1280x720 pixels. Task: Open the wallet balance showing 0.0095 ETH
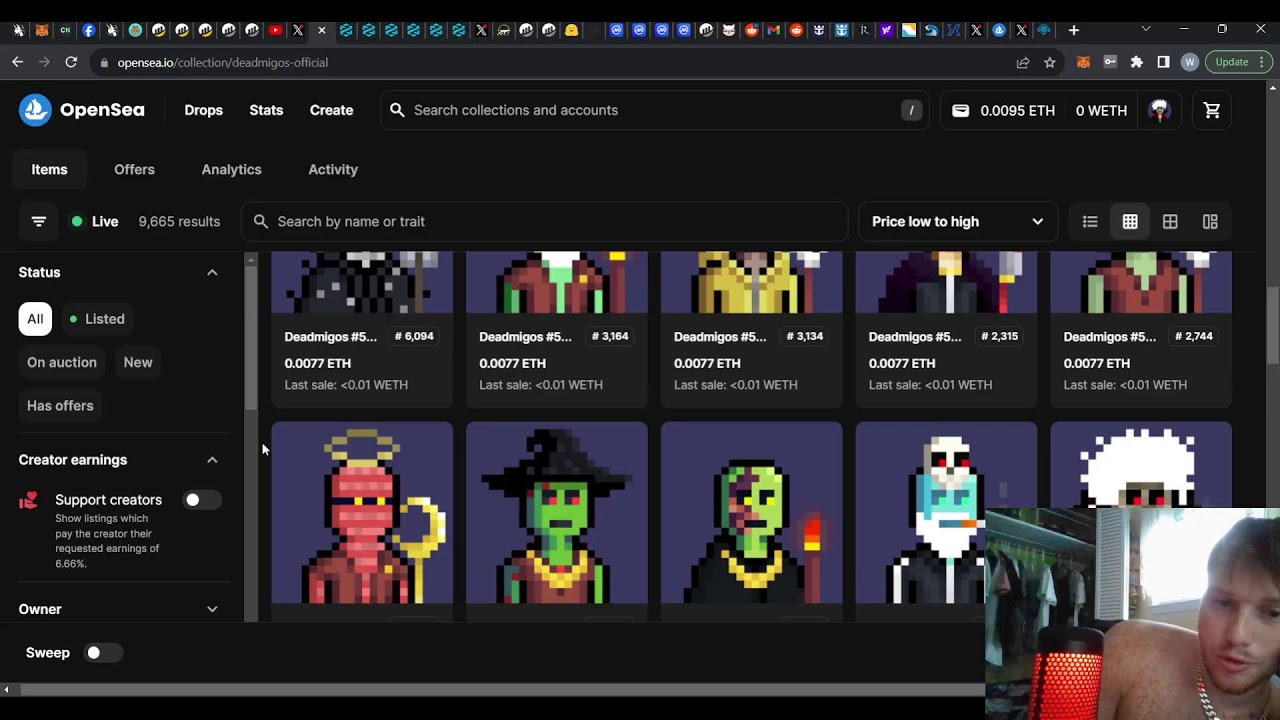coord(1003,110)
